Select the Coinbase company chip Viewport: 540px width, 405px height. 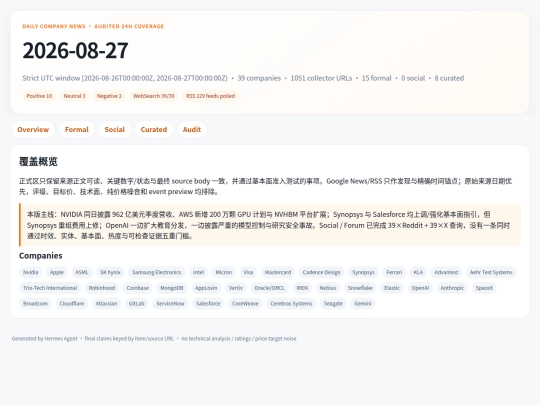pos(137,288)
